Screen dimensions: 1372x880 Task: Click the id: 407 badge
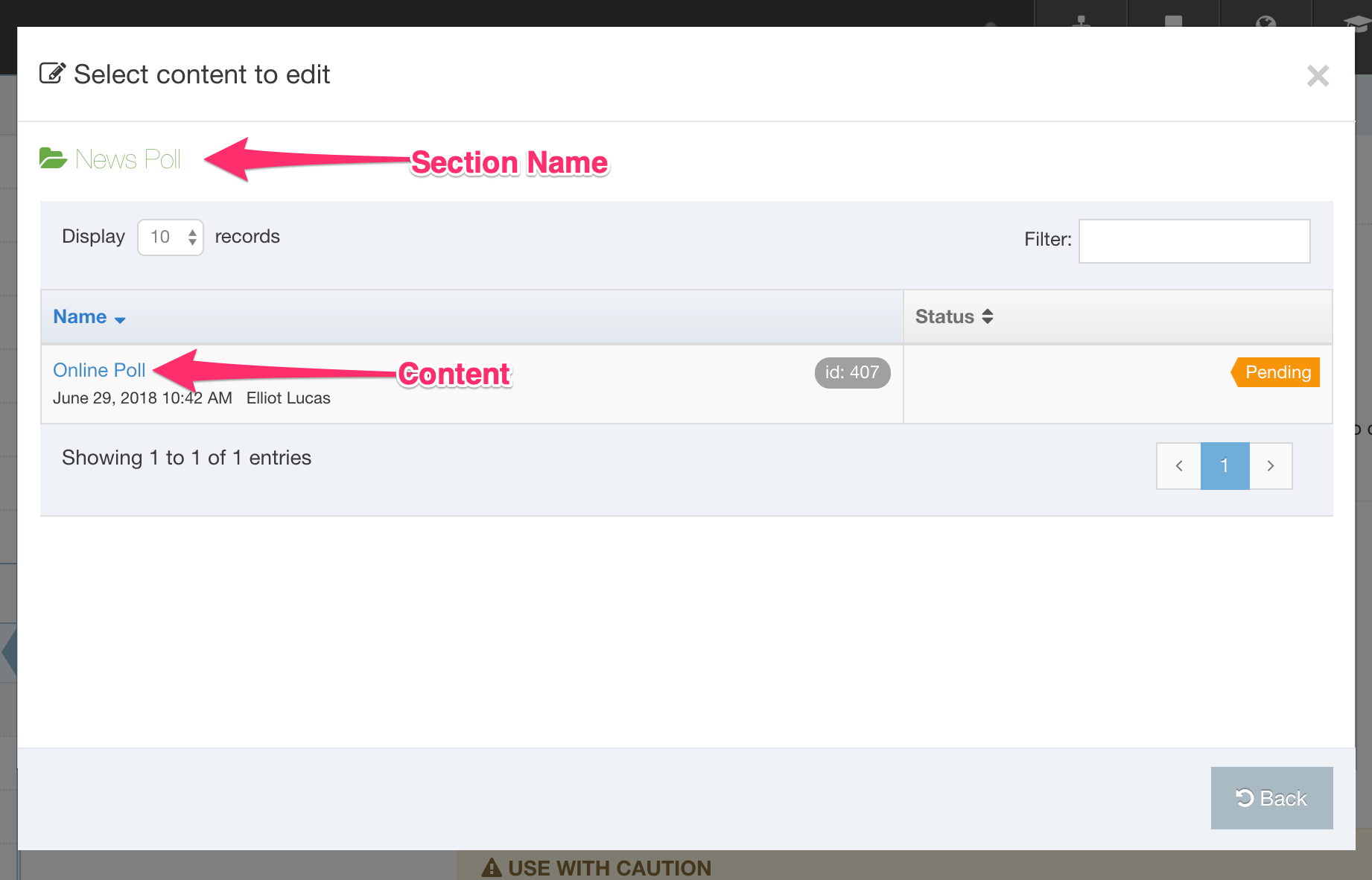click(x=852, y=372)
